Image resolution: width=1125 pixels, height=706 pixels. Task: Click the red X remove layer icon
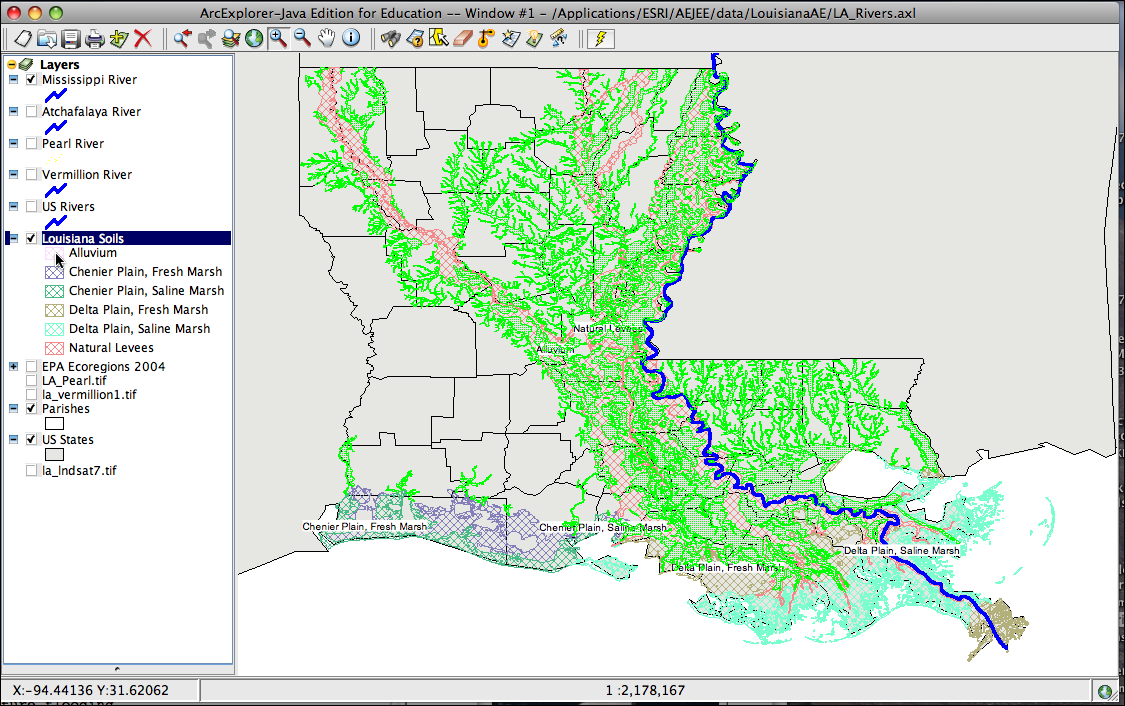(143, 39)
